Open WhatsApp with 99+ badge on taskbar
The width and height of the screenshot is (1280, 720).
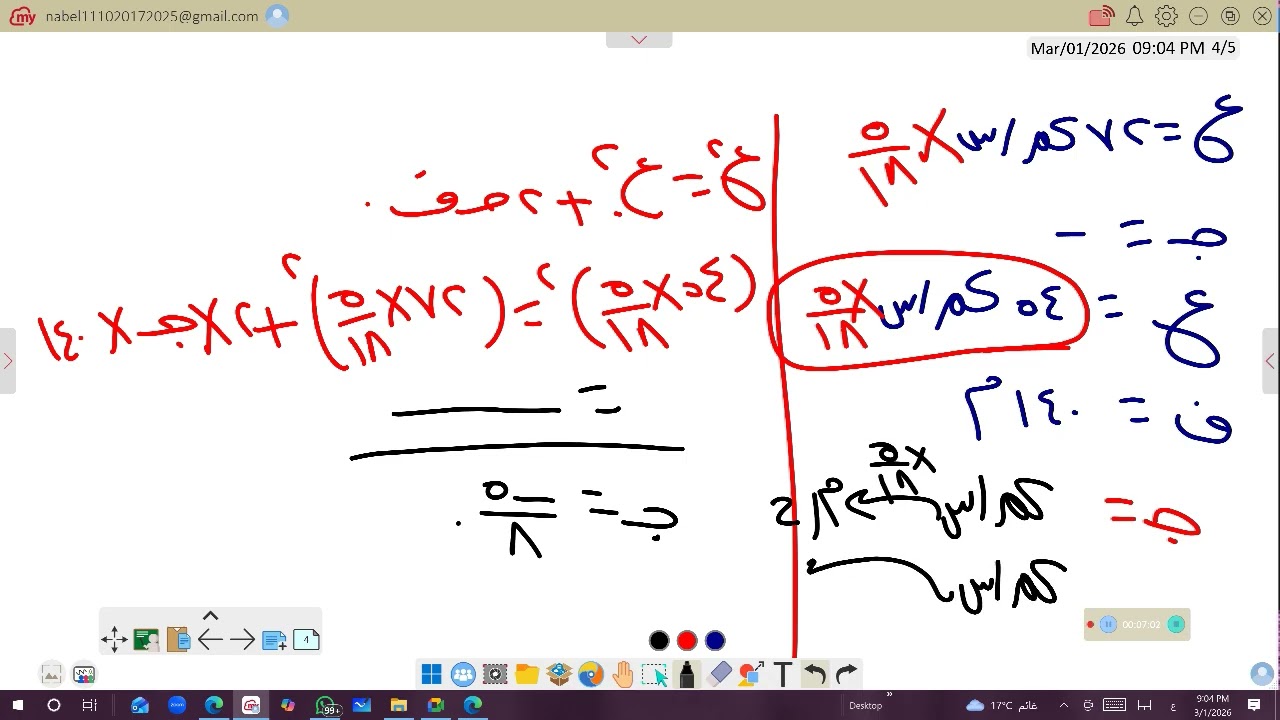(x=326, y=705)
